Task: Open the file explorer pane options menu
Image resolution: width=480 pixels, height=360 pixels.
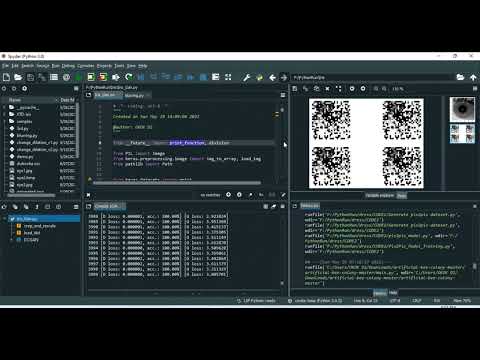Action: click(76, 89)
